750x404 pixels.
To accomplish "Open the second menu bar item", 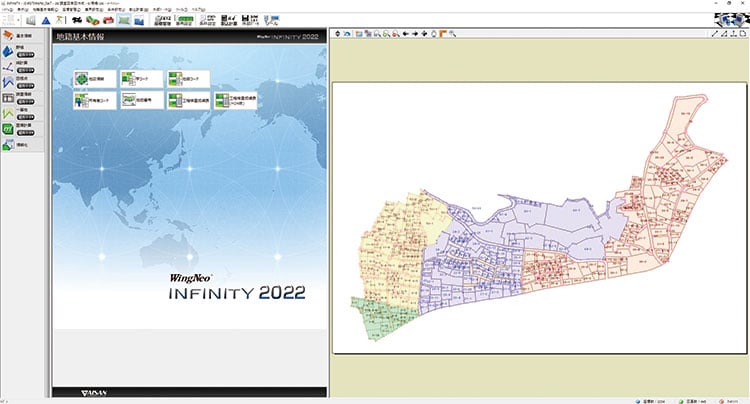I will [22, 10].
